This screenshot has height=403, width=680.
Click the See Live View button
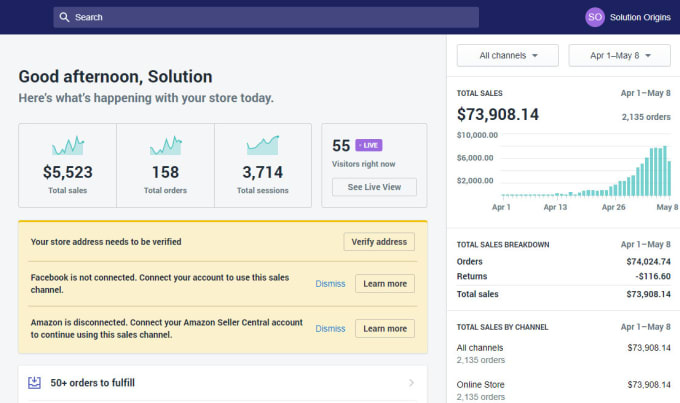[374, 187]
